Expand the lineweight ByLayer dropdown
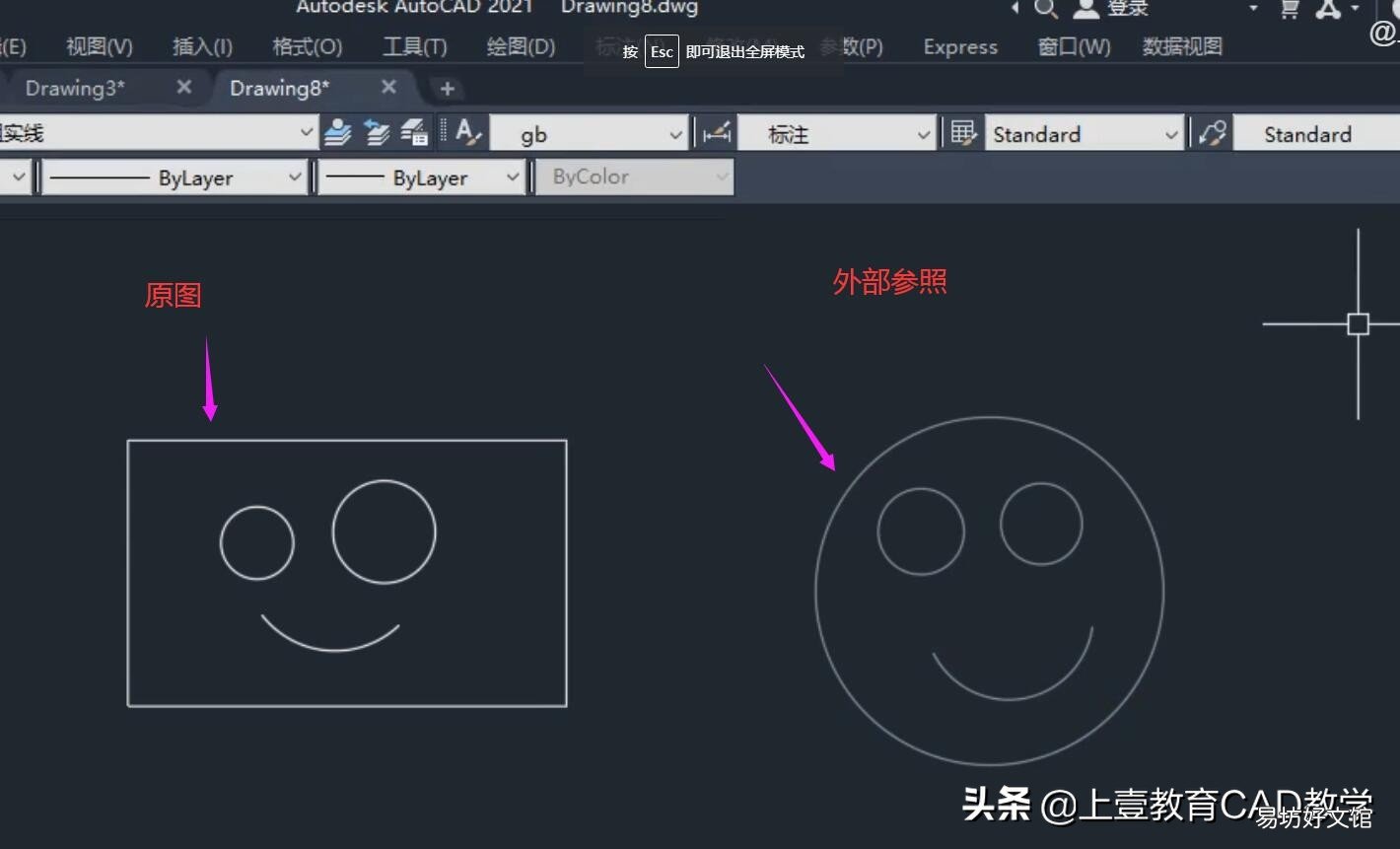The width and height of the screenshot is (1400, 849). pyautogui.click(x=513, y=177)
